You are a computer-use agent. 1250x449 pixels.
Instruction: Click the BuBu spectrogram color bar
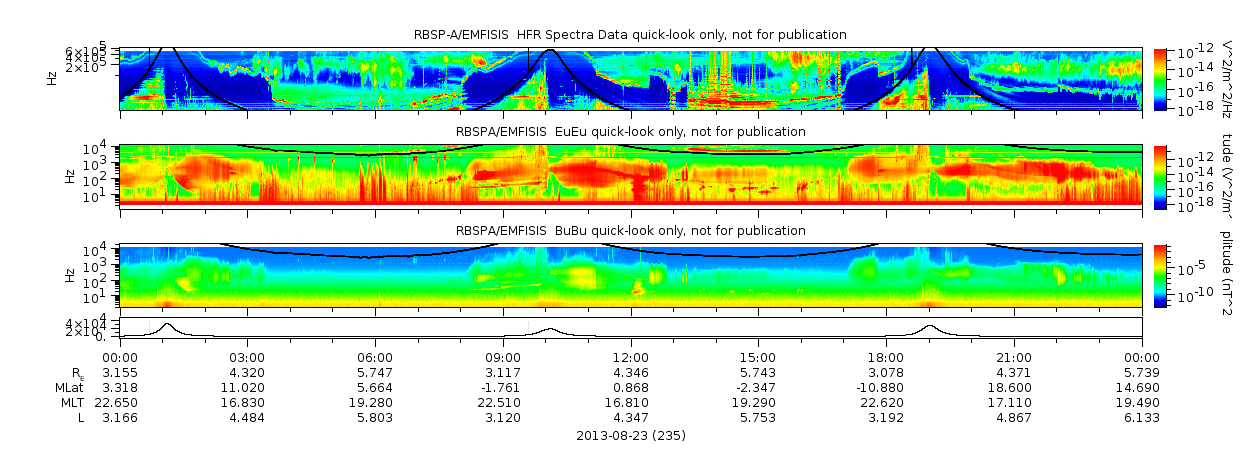click(1160, 275)
